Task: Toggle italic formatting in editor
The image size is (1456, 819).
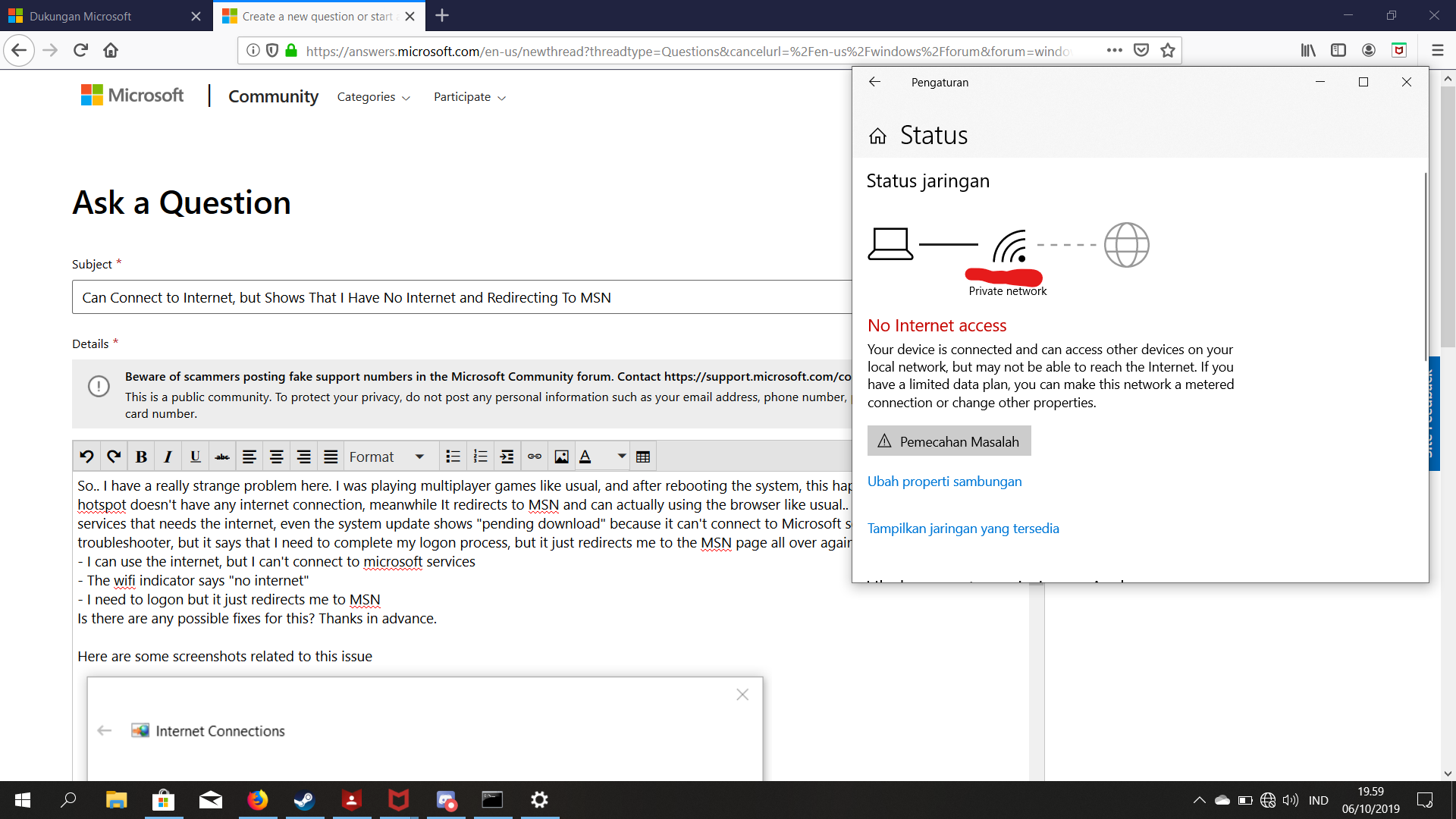Action: coord(168,457)
